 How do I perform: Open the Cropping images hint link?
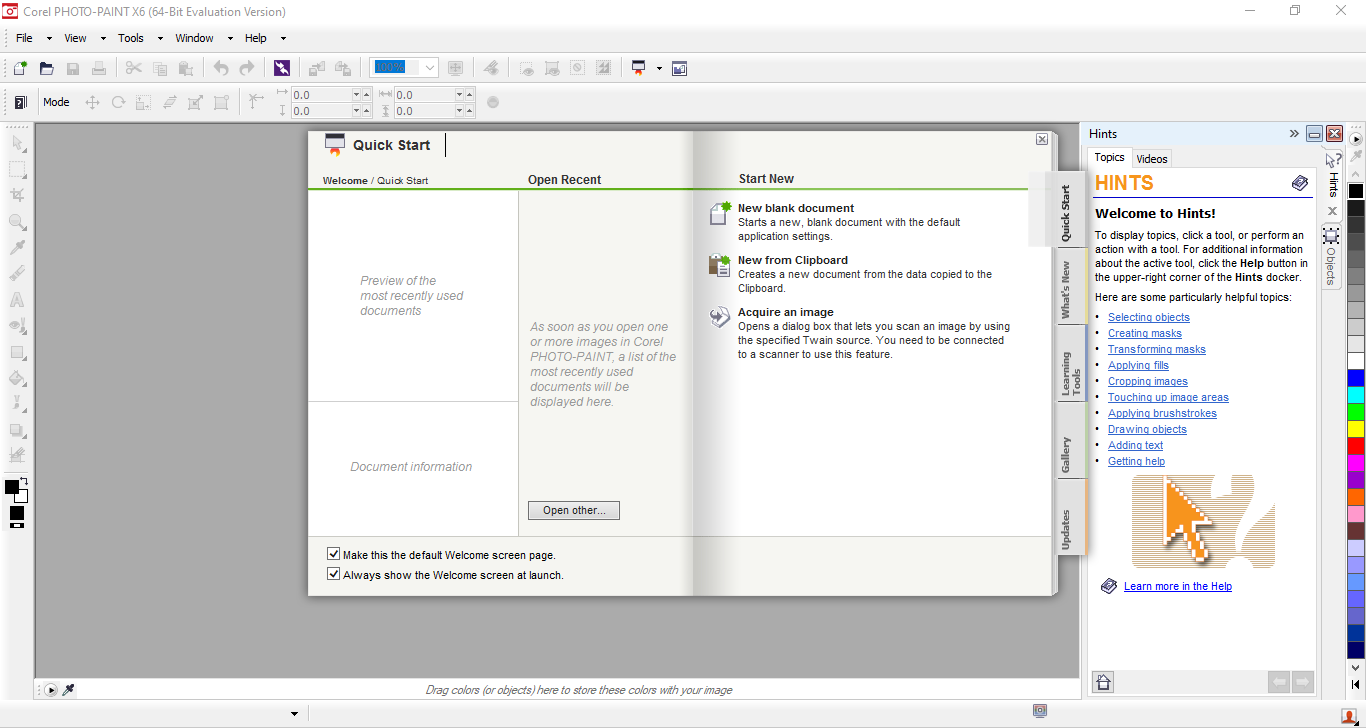[x=1147, y=381]
